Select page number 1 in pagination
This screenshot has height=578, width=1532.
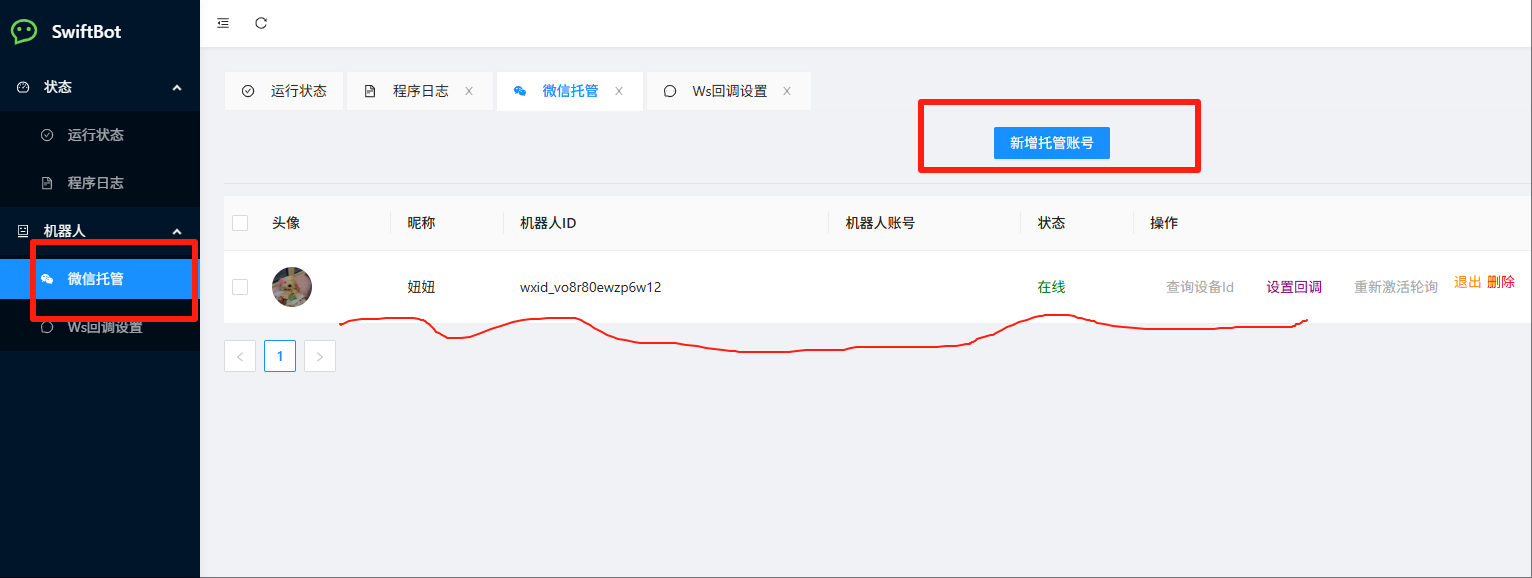280,356
